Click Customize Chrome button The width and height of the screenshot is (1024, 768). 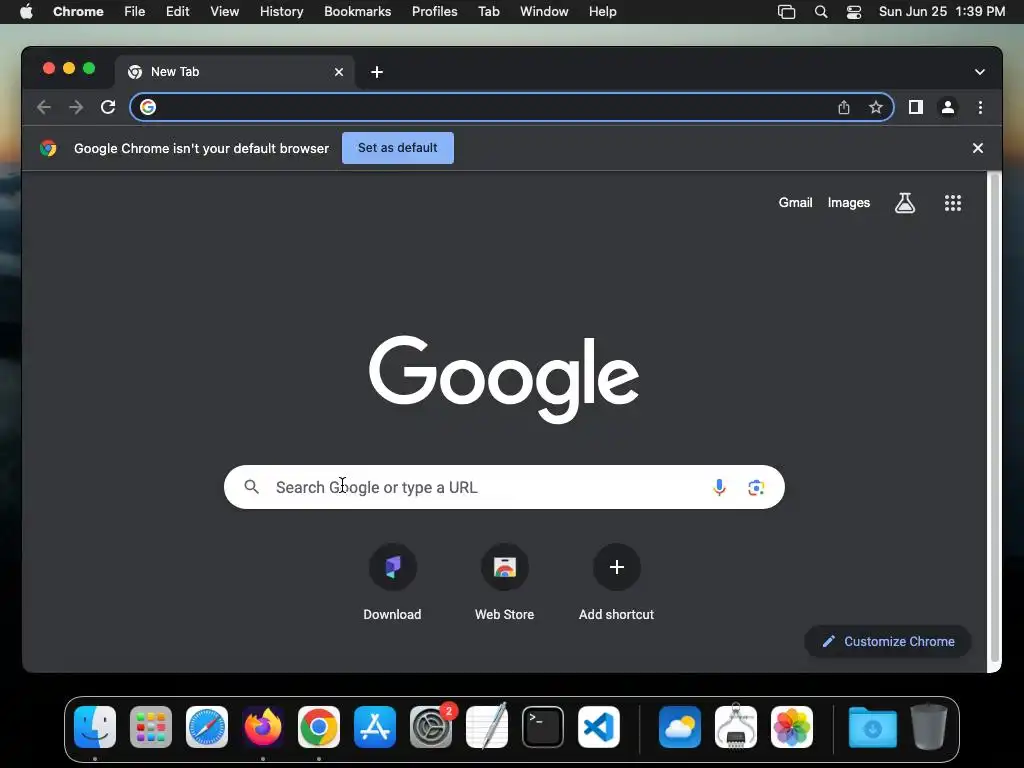point(888,641)
